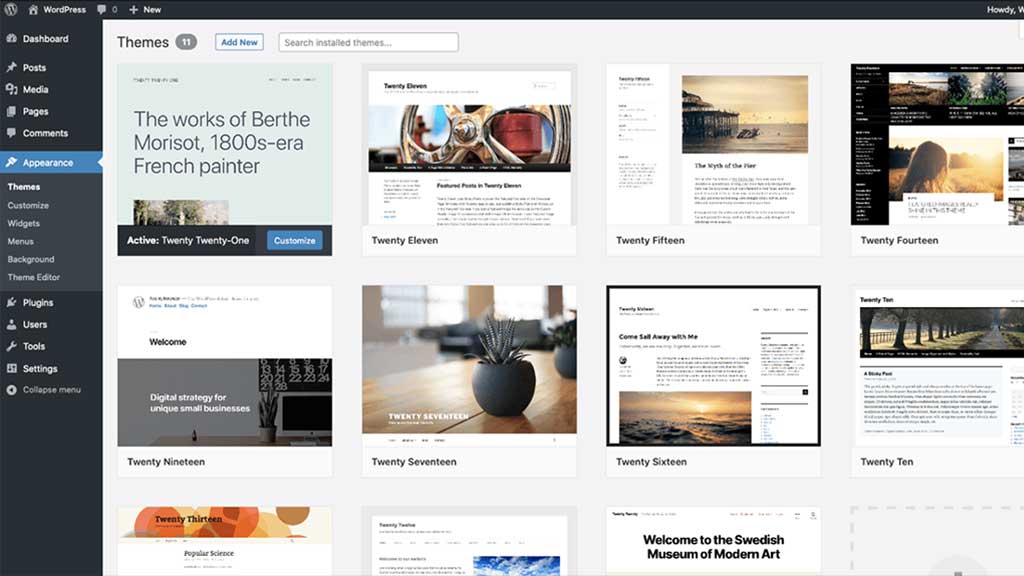Click the Users person icon
Screen dimensions: 1024x576
[x=12, y=324]
